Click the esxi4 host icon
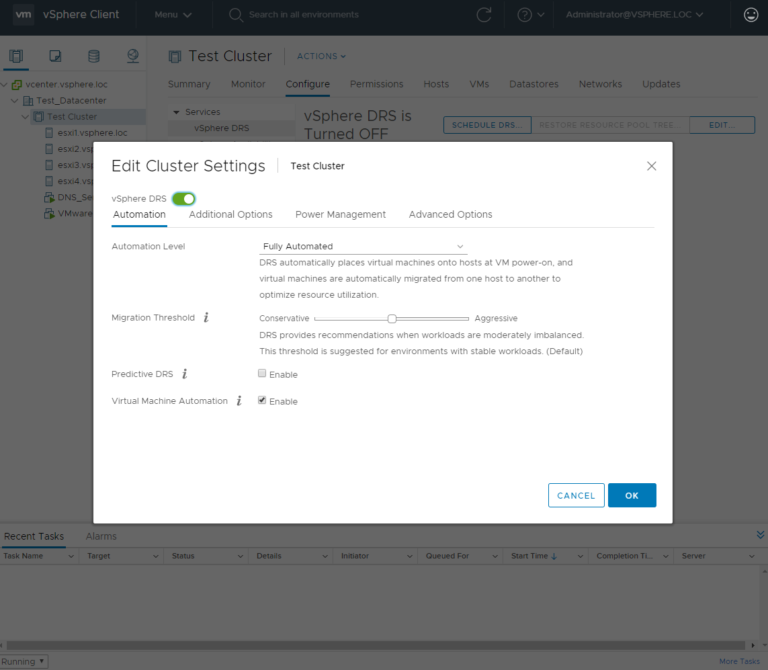This screenshot has height=670, width=768. pos(49,181)
